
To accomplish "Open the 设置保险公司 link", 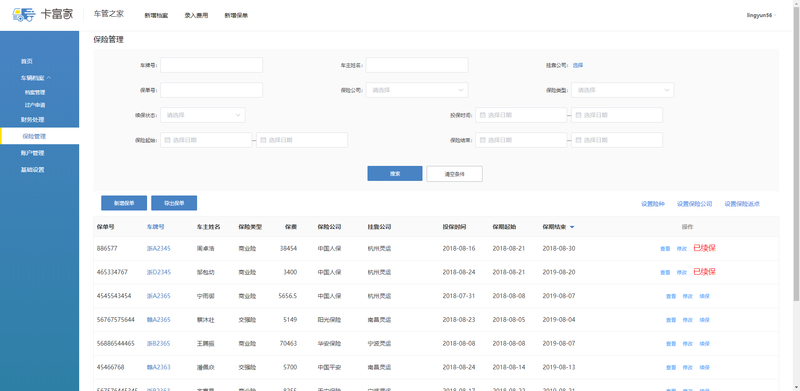I will [694, 204].
